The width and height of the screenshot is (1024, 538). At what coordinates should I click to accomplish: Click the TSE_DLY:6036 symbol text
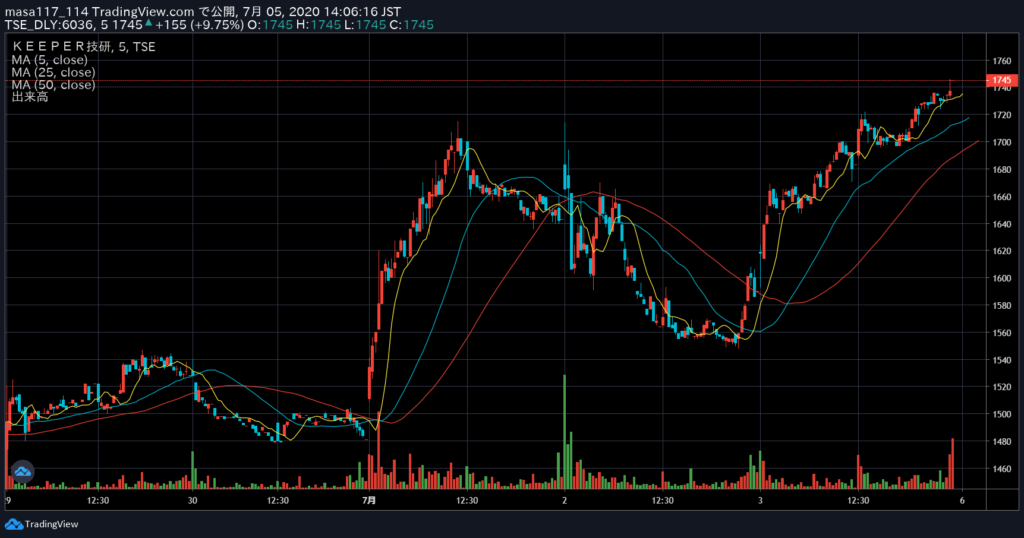coord(50,25)
